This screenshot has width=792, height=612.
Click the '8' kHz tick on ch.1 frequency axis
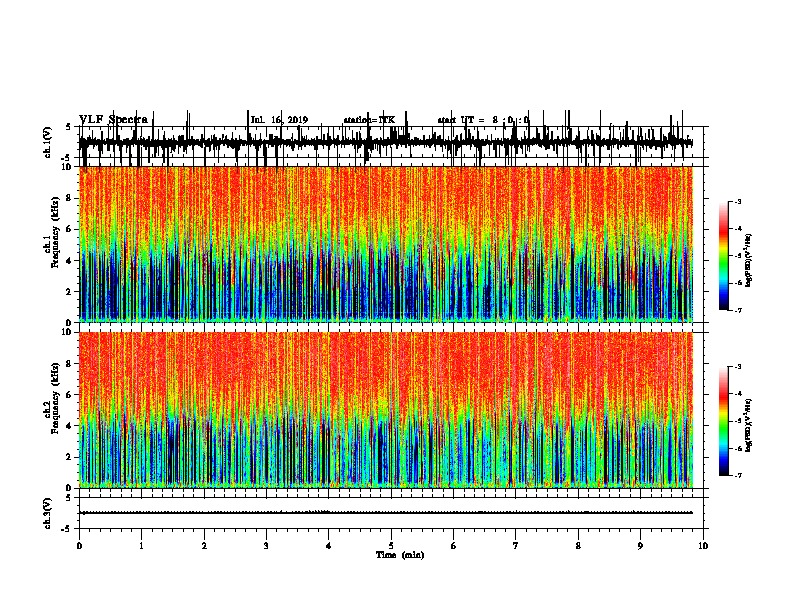[x=69, y=198]
